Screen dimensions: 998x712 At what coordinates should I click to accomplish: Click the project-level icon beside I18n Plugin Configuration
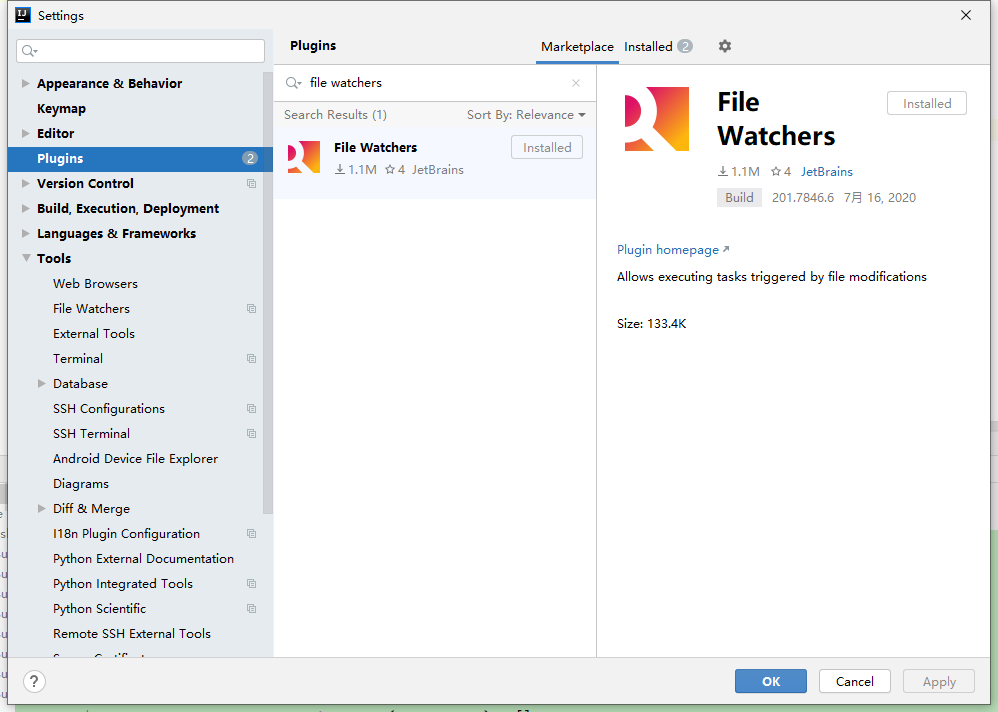tap(251, 534)
